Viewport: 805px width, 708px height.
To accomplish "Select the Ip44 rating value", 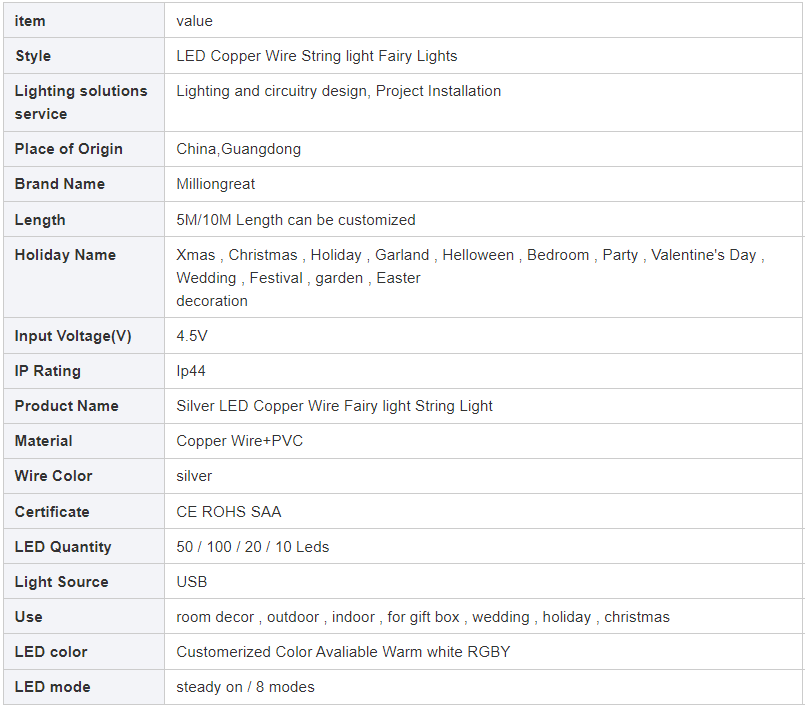I will (x=190, y=371).
